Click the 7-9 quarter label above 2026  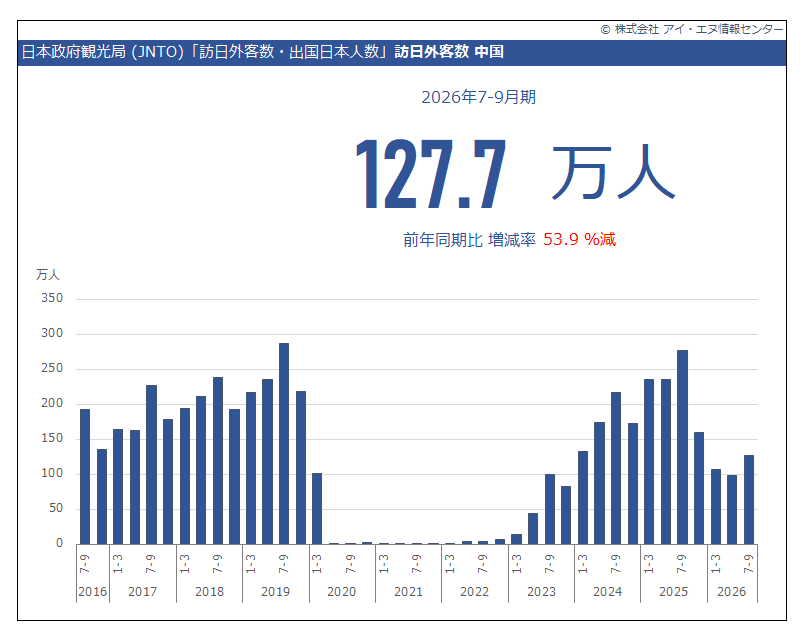749,564
